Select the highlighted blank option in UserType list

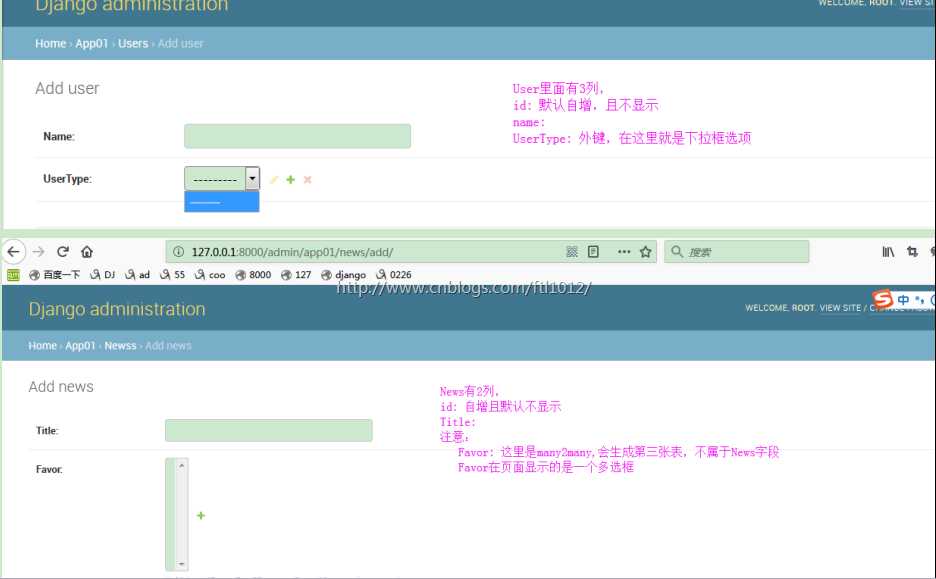click(221, 202)
